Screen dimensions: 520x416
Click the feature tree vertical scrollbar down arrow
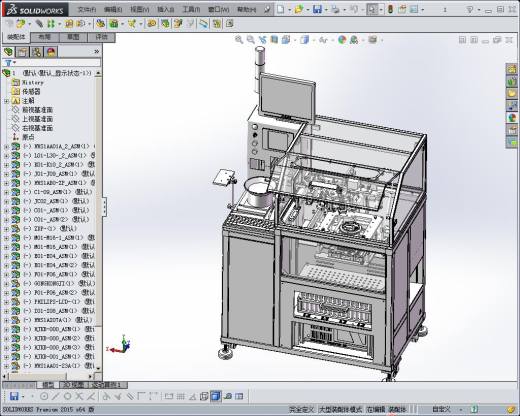[x=98, y=368]
